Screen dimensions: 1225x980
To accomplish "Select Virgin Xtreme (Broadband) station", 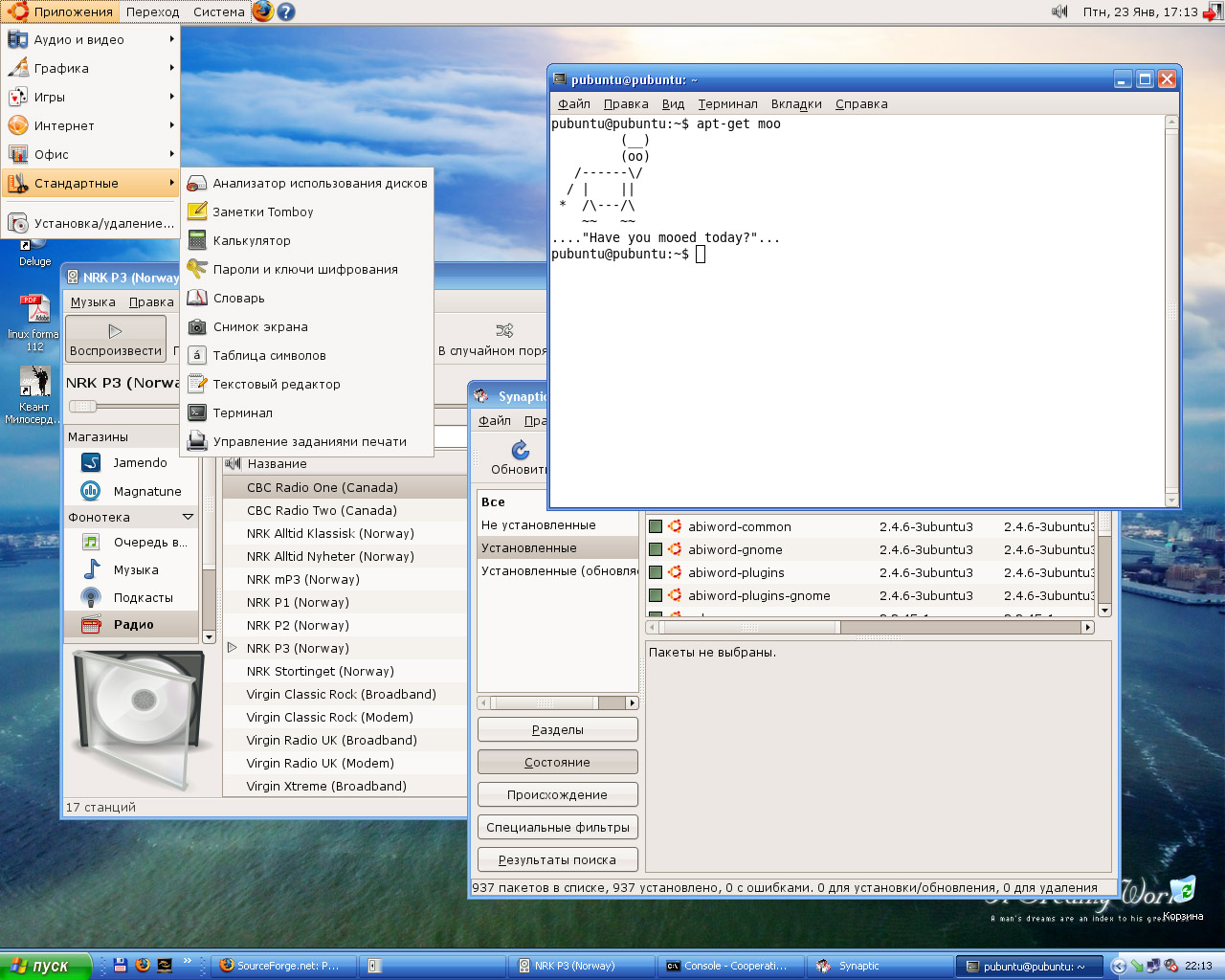I will (x=345, y=786).
